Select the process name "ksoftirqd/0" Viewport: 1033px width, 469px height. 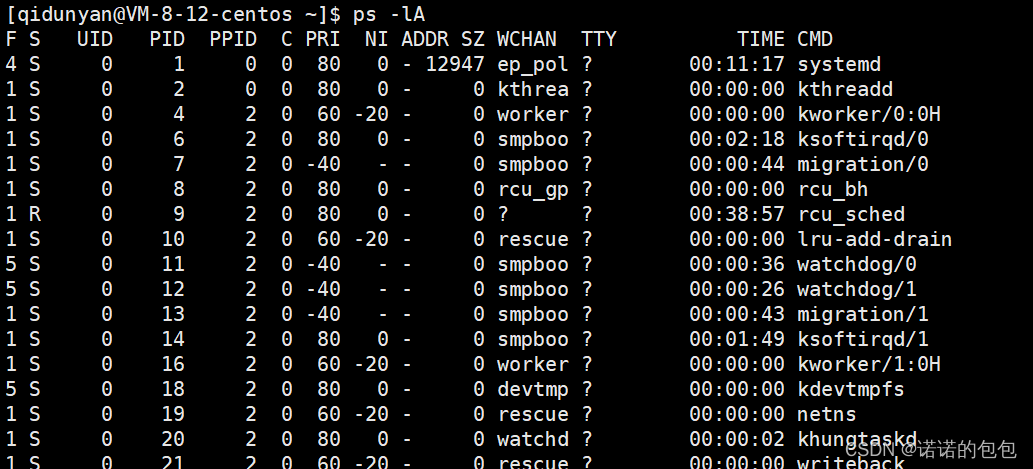tap(862, 139)
